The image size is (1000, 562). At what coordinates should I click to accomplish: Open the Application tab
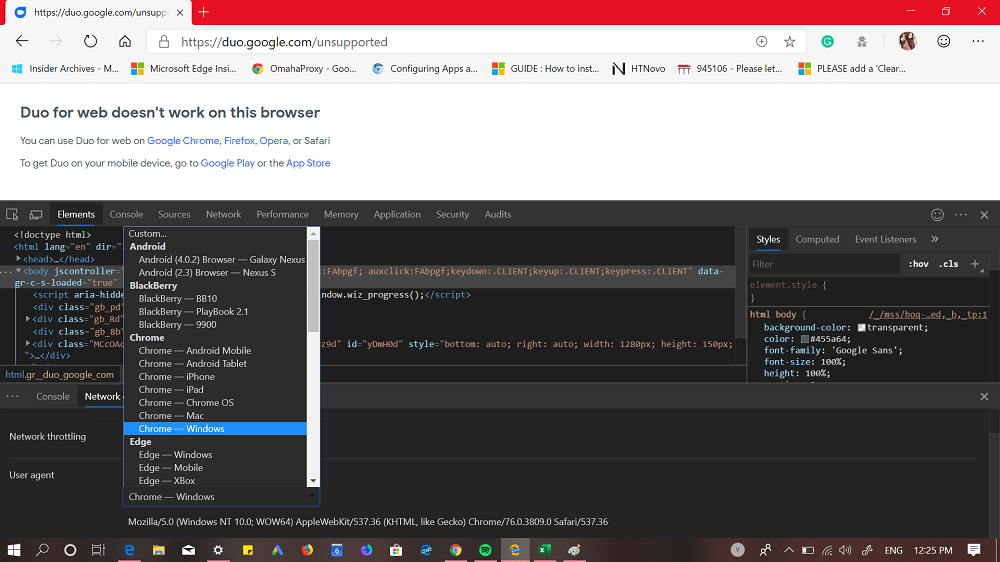pyautogui.click(x=397, y=214)
